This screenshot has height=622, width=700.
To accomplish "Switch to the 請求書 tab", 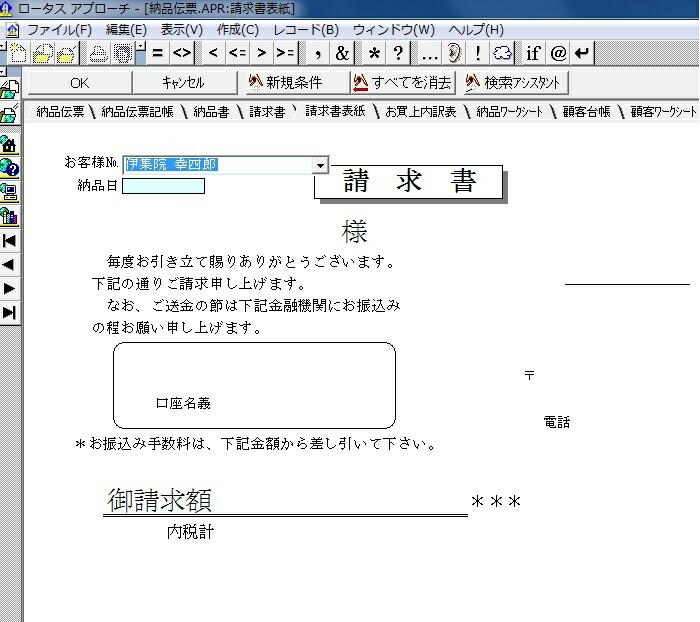I will click(267, 112).
